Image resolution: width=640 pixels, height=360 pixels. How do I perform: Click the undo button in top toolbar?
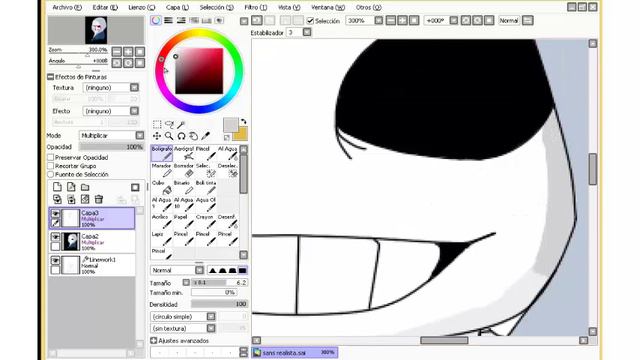[257, 20]
